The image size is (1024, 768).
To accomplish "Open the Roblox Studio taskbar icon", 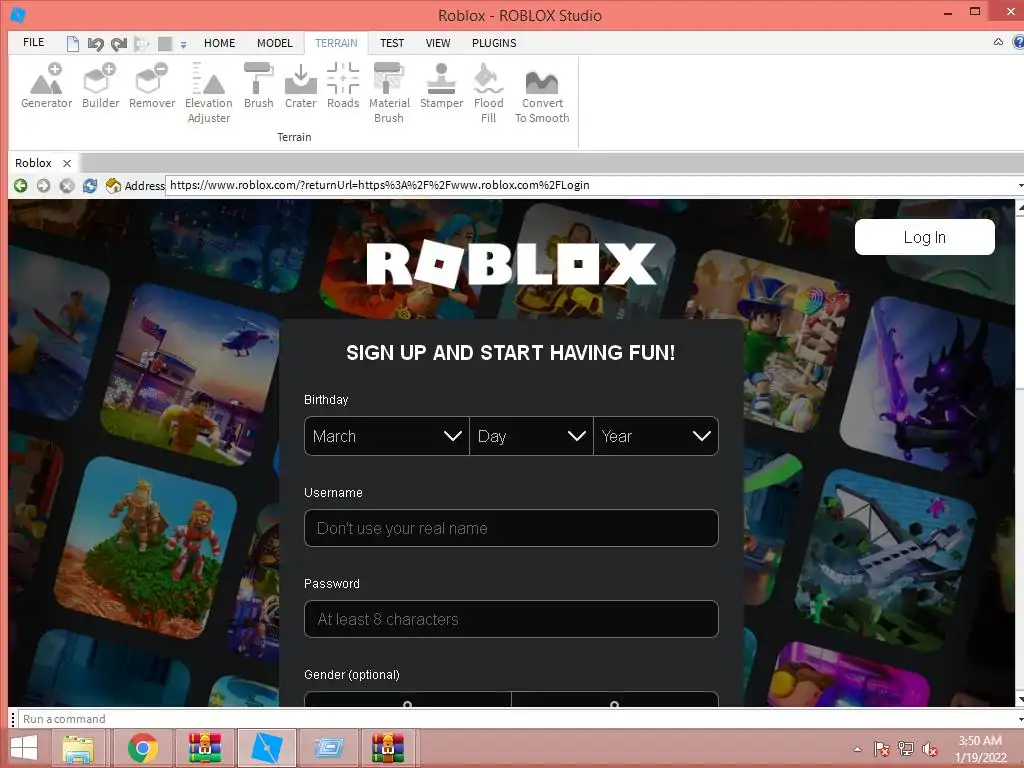I will click(x=266, y=748).
